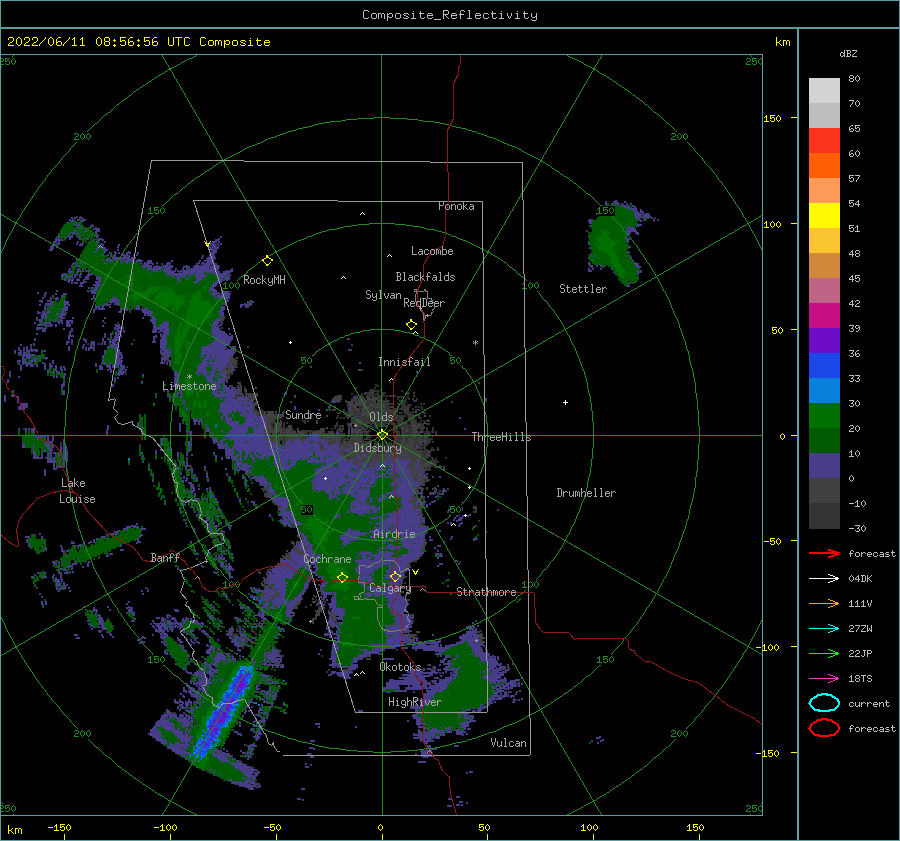This screenshot has width=900, height=841.
Task: Select the Blackfalds label
Action: [425, 277]
